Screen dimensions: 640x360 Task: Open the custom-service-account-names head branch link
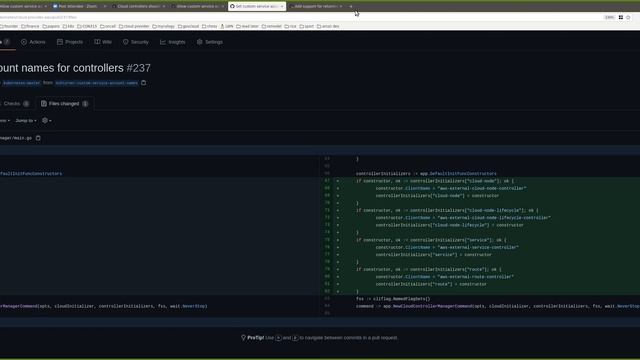(x=96, y=83)
